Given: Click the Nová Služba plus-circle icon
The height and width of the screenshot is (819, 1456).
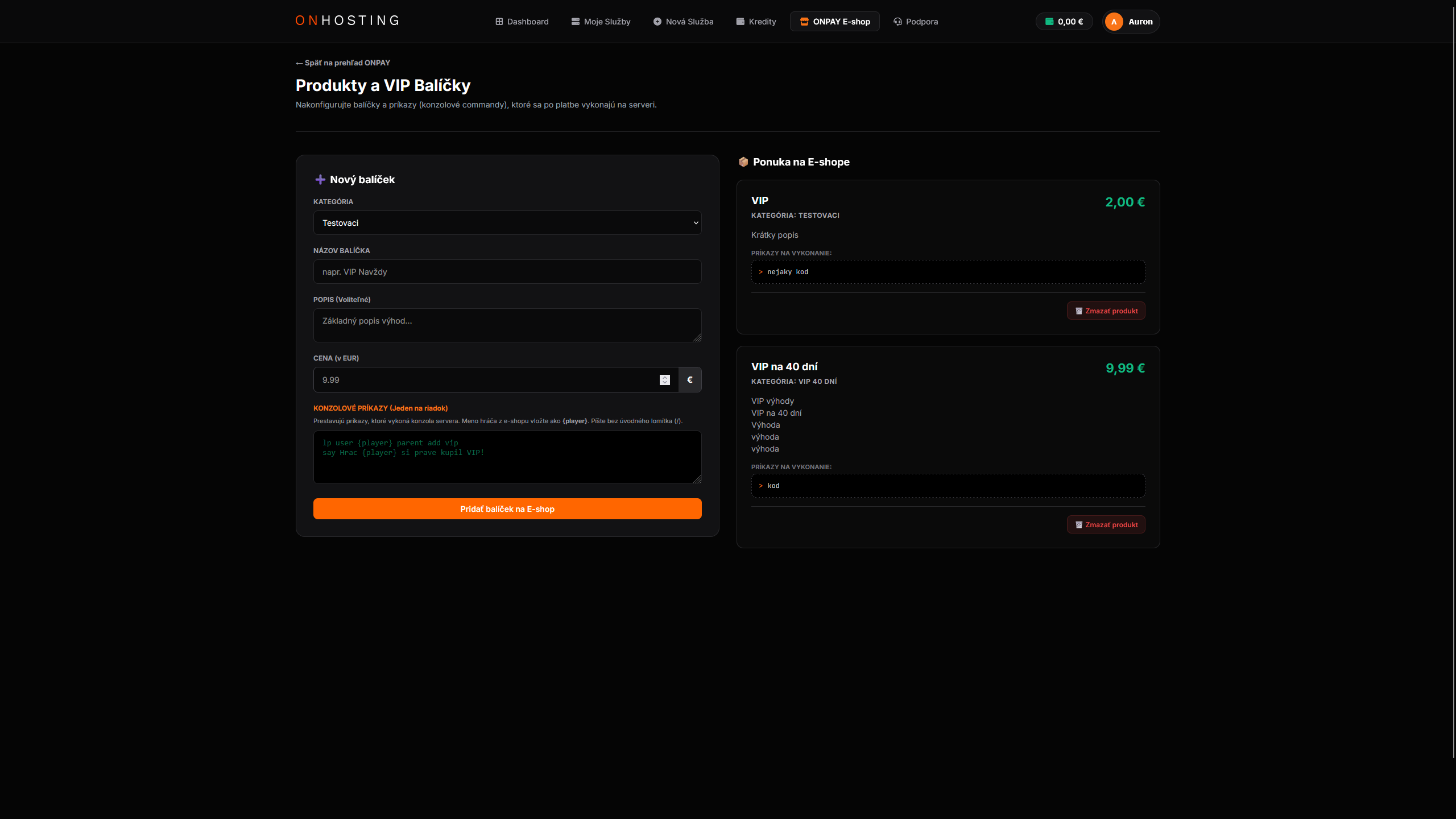Looking at the screenshot, I should 657,22.
